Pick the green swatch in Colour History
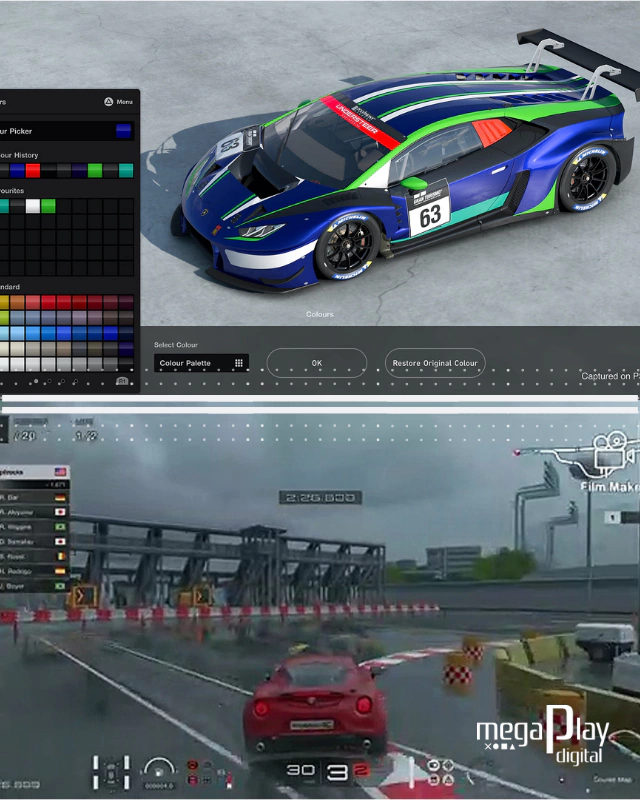This screenshot has width=640, height=800. click(95, 170)
